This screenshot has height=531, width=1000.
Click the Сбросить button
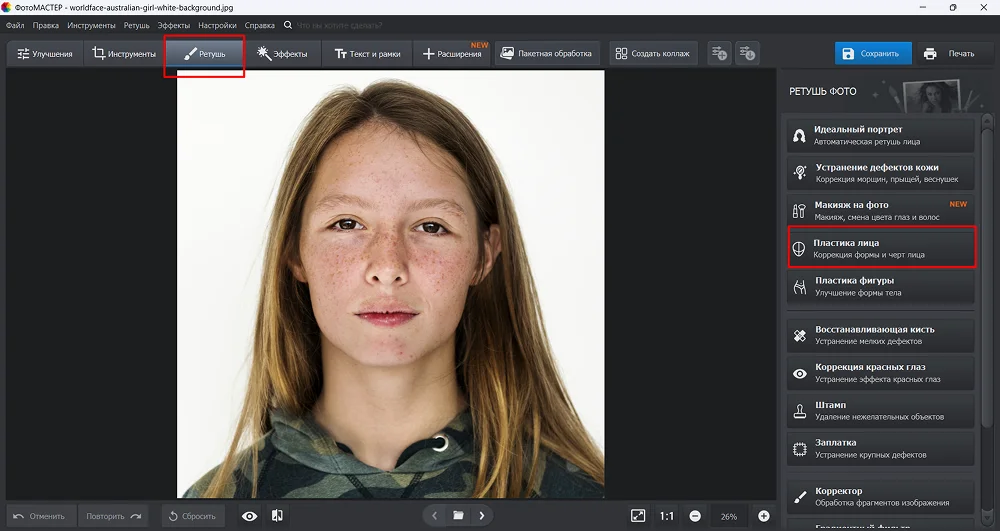[x=193, y=516]
